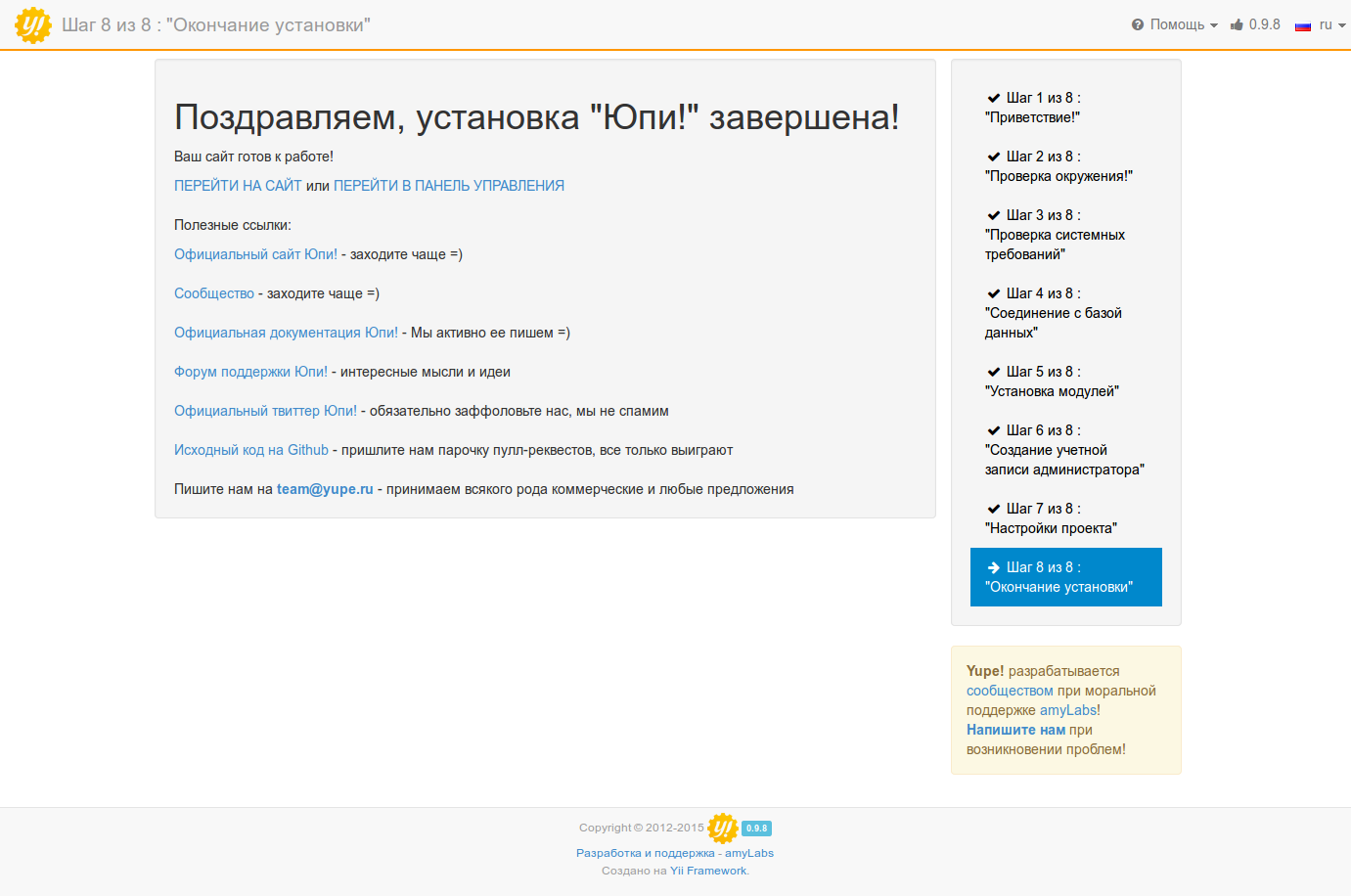
Task: Open Официальный сайт Юпи! link
Action: [255, 254]
